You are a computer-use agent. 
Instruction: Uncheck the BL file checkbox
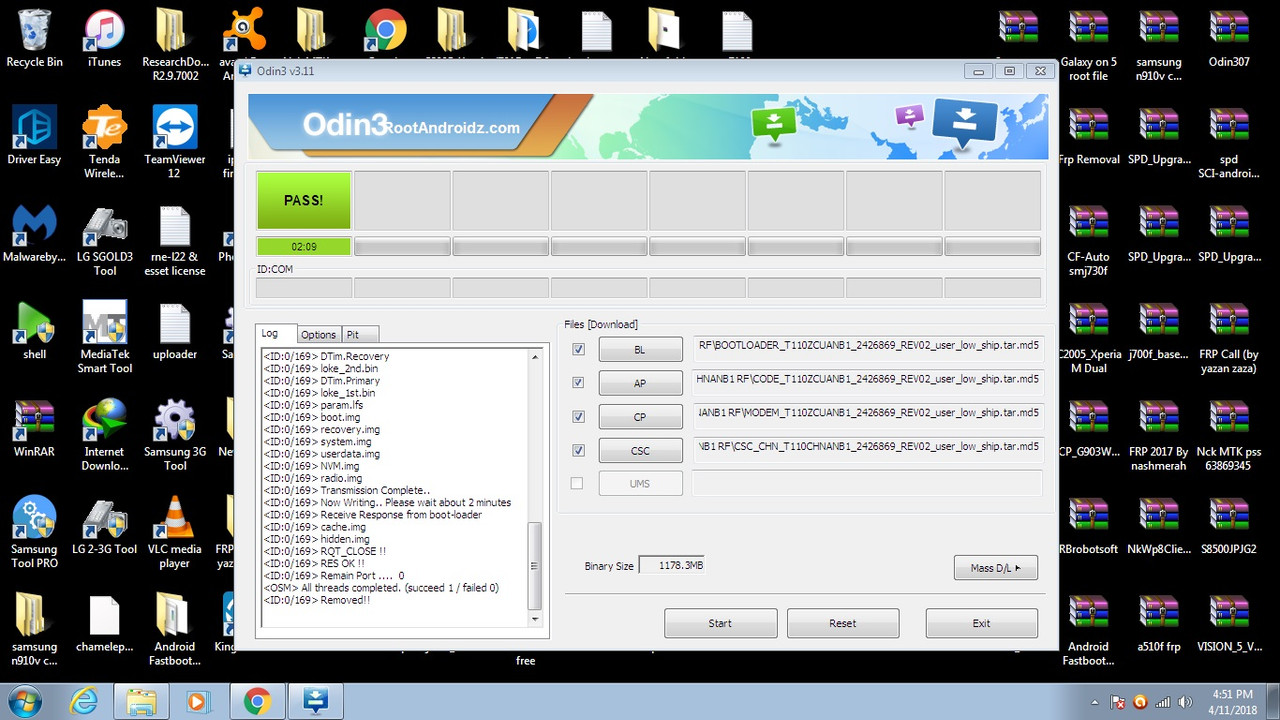coord(578,349)
